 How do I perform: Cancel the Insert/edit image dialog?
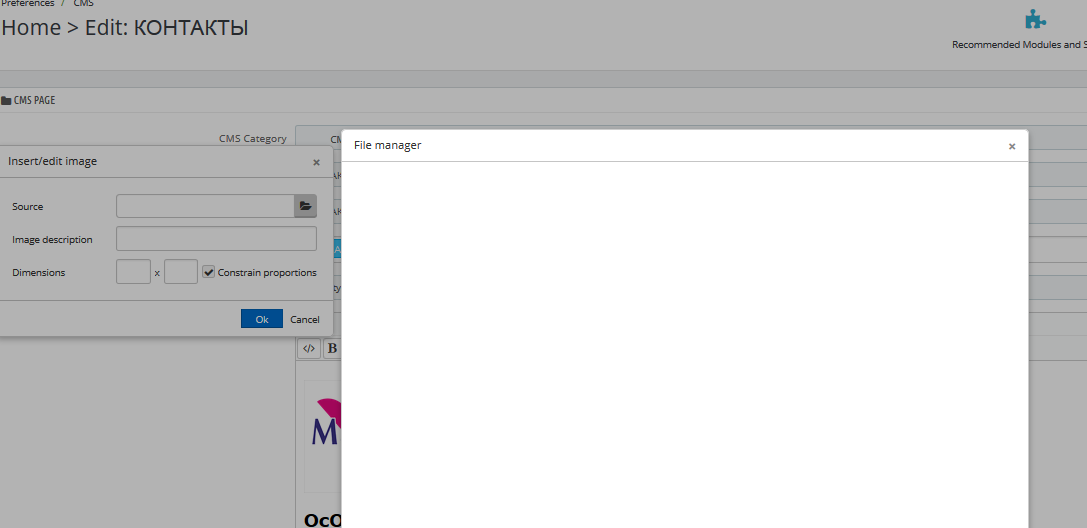coord(305,319)
